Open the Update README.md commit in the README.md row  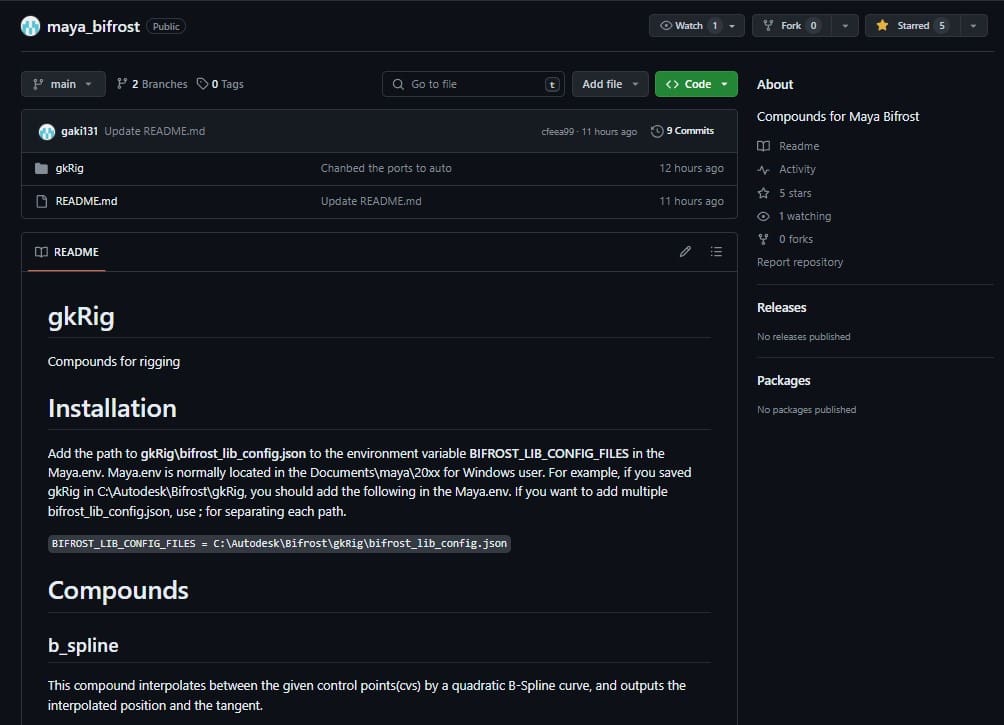point(371,201)
